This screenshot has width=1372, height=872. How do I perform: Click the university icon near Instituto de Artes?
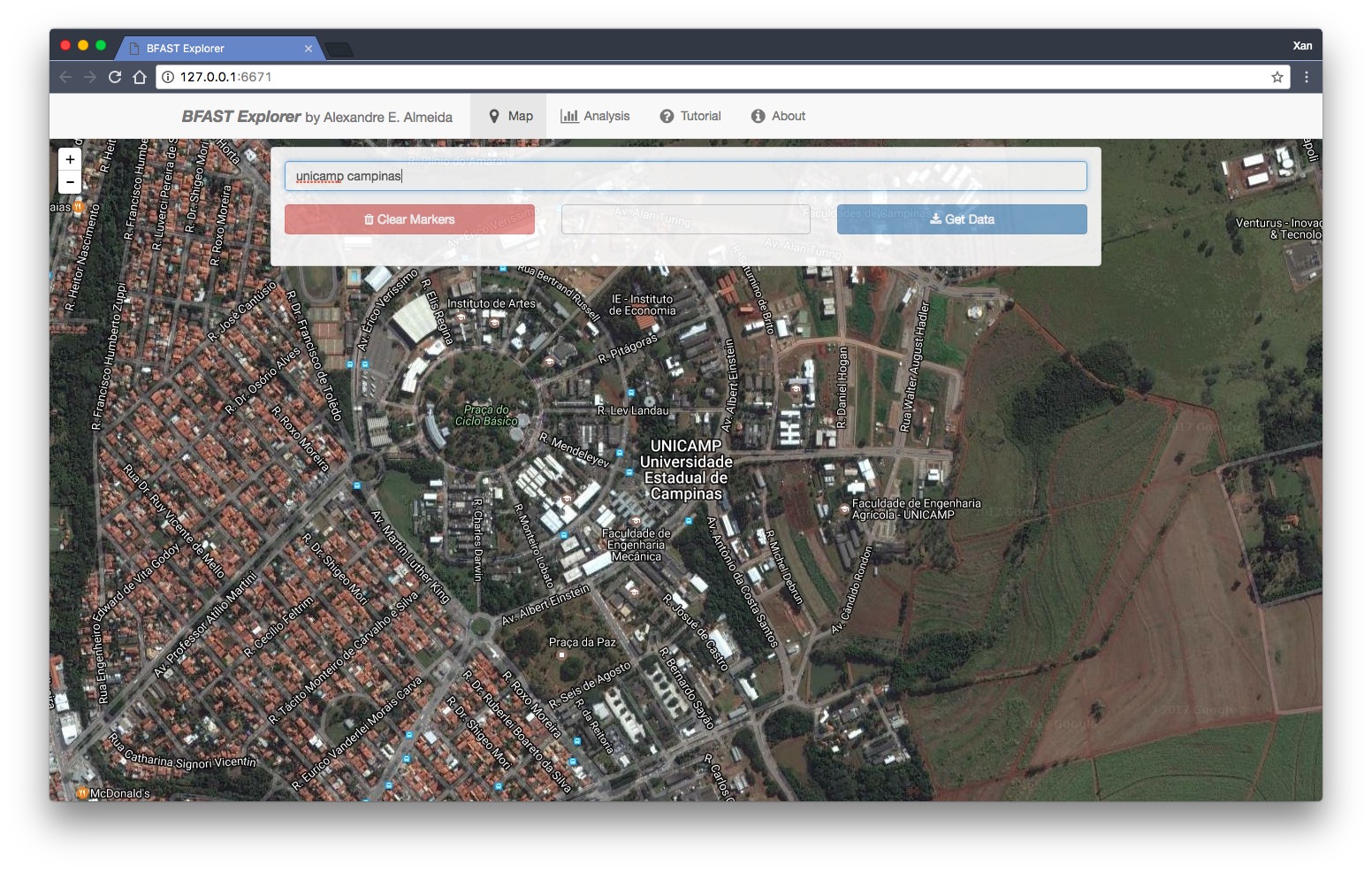494,322
